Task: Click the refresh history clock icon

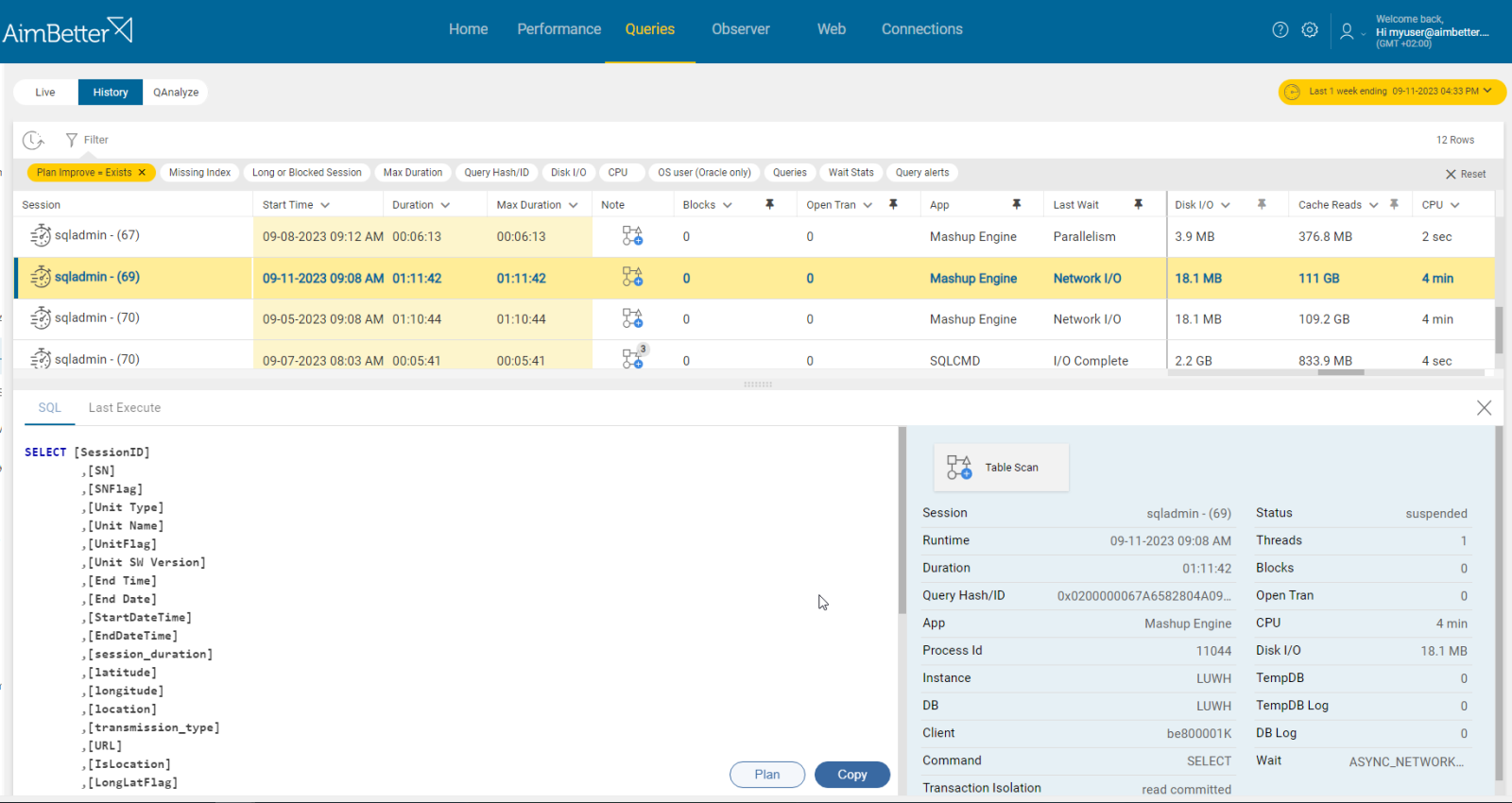Action: [x=34, y=140]
